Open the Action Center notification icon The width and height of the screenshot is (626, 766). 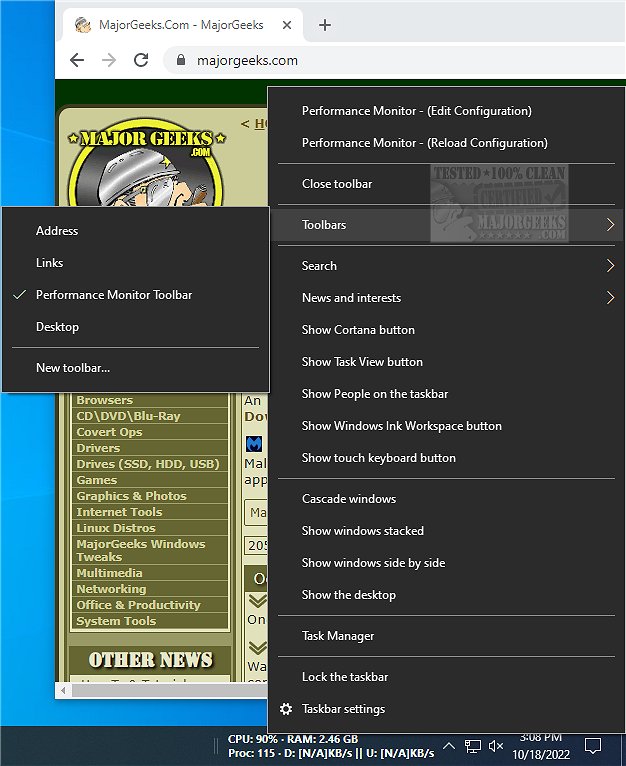(x=592, y=746)
